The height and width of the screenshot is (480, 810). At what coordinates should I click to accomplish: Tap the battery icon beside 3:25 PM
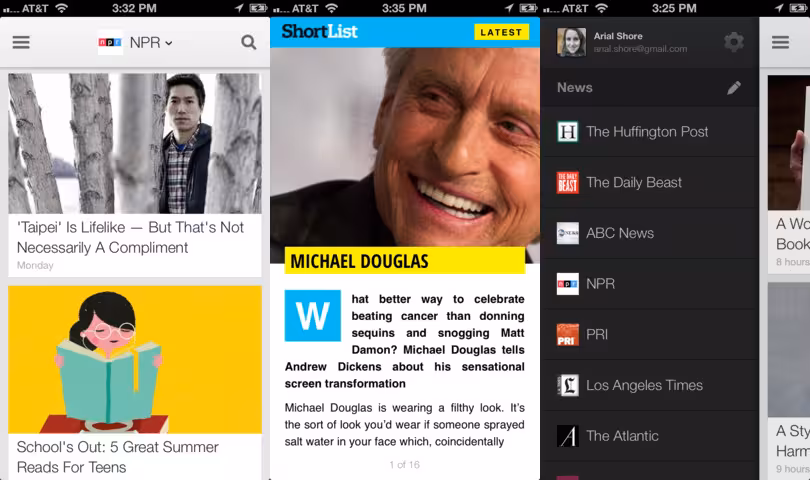(798, 8)
